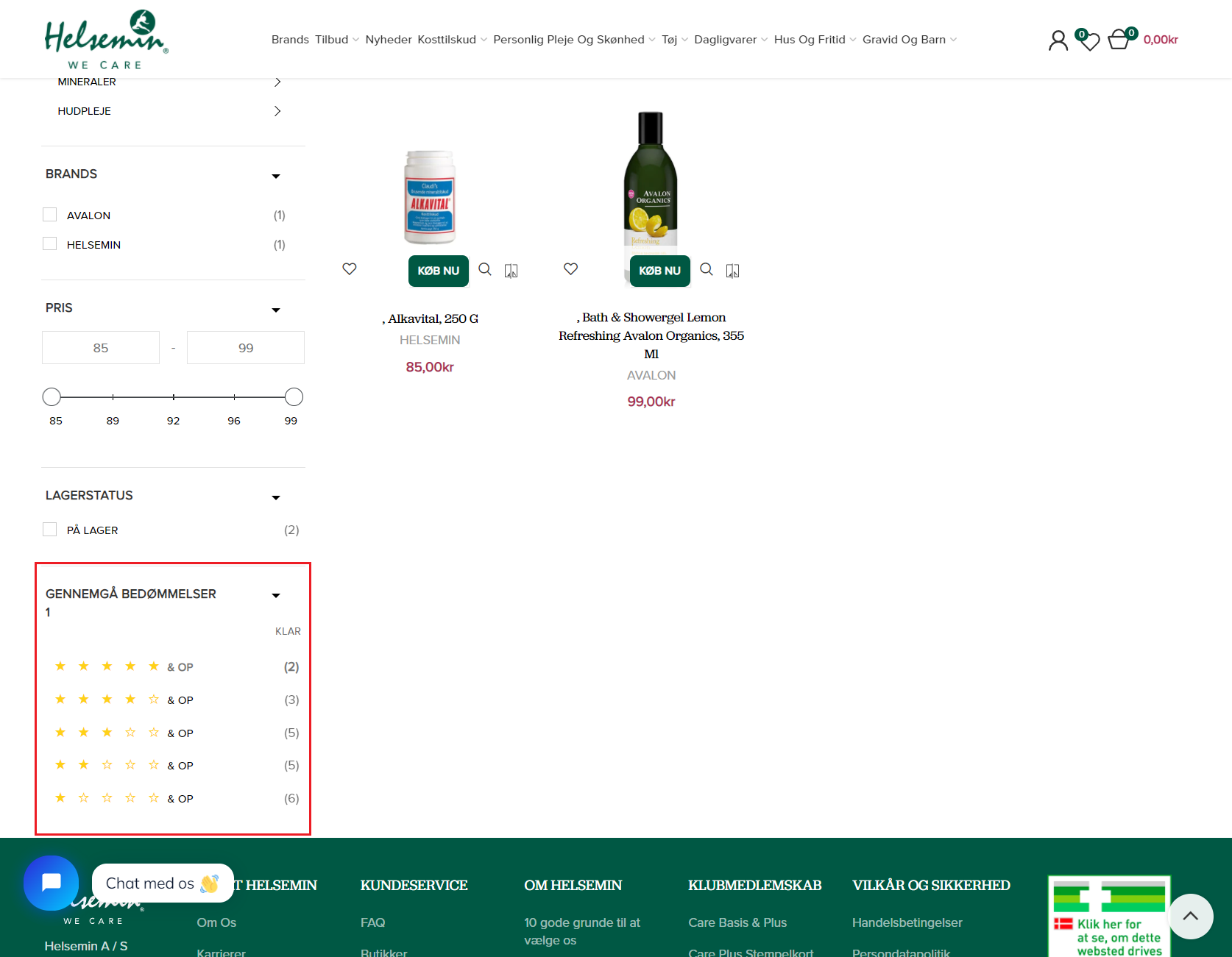This screenshot has height=957, width=1232.
Task: Open the e-mærket trust badge
Action: 1109,916
